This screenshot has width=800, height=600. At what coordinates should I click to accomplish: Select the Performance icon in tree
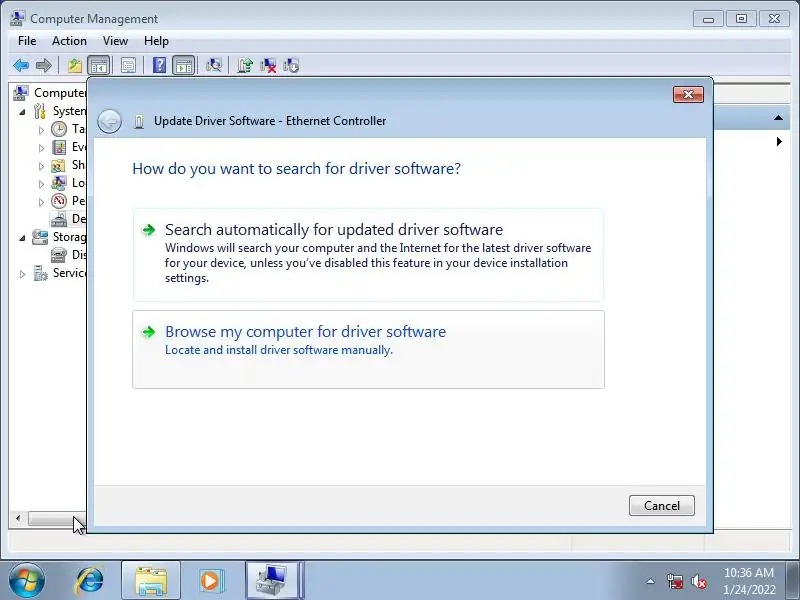[59, 201]
